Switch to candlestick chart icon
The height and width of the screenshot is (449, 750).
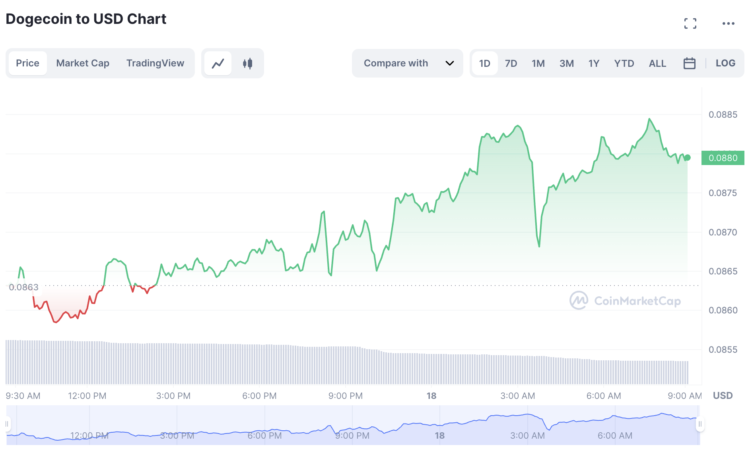pos(247,63)
